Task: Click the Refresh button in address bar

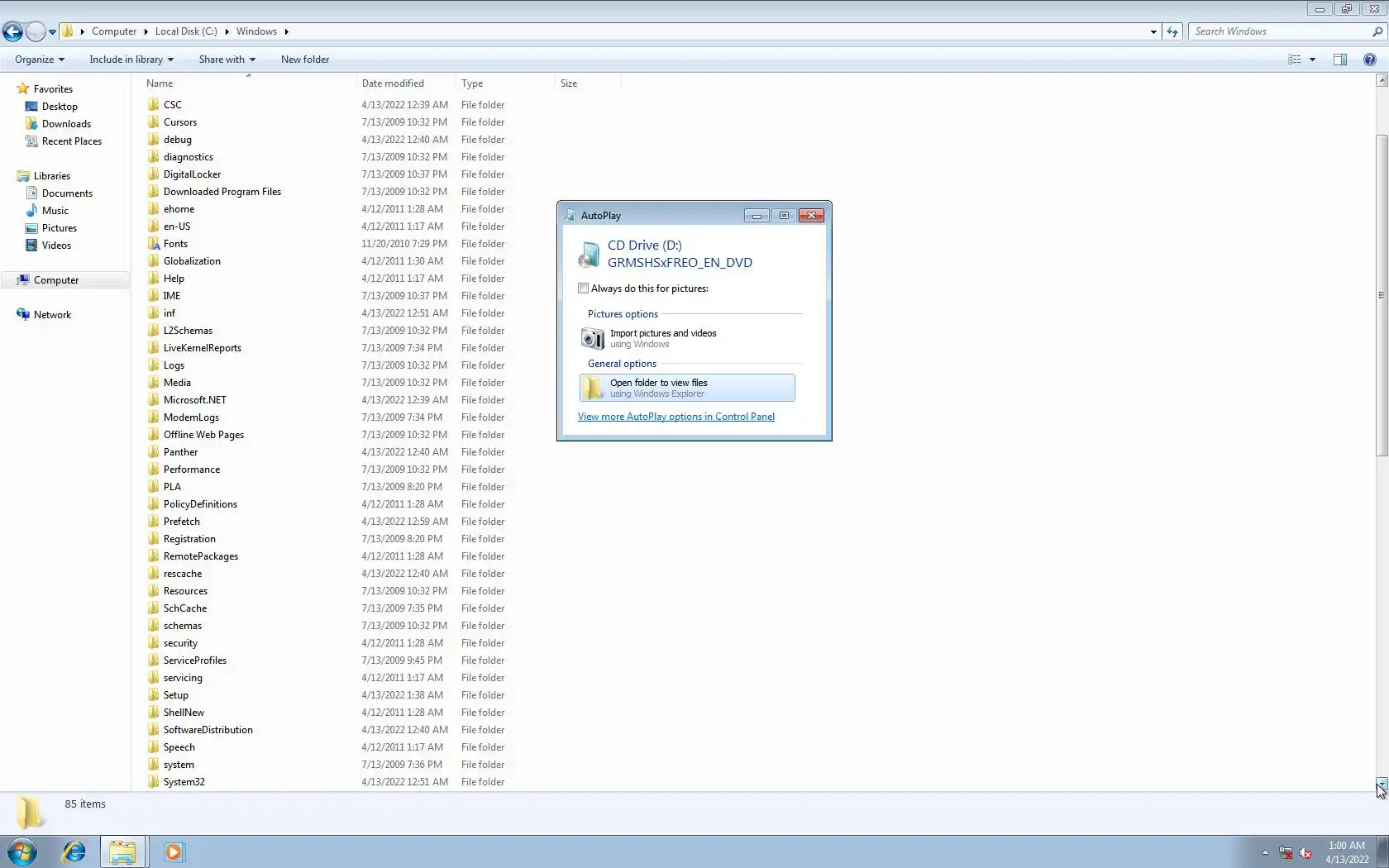Action: coord(1172,31)
